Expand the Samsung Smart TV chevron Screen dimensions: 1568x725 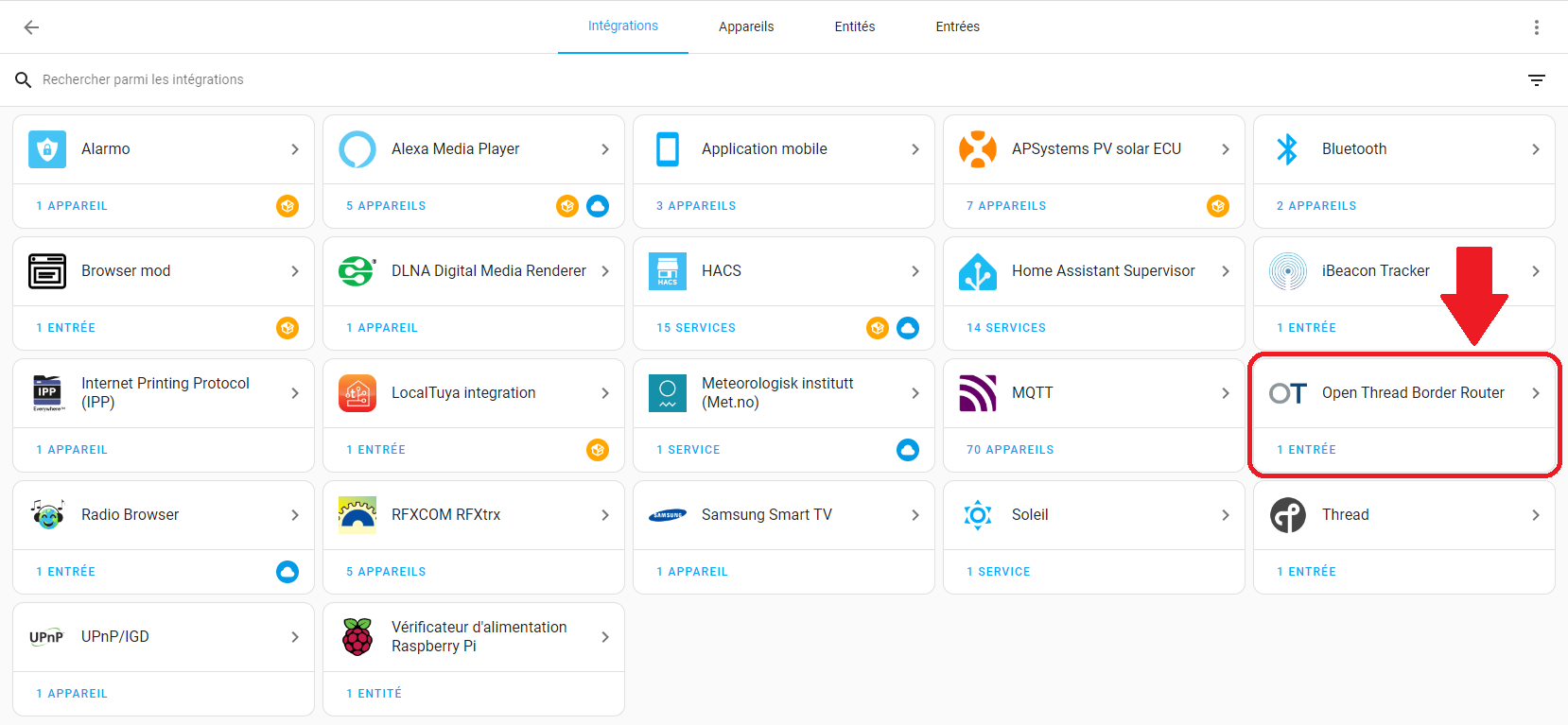coord(915,515)
